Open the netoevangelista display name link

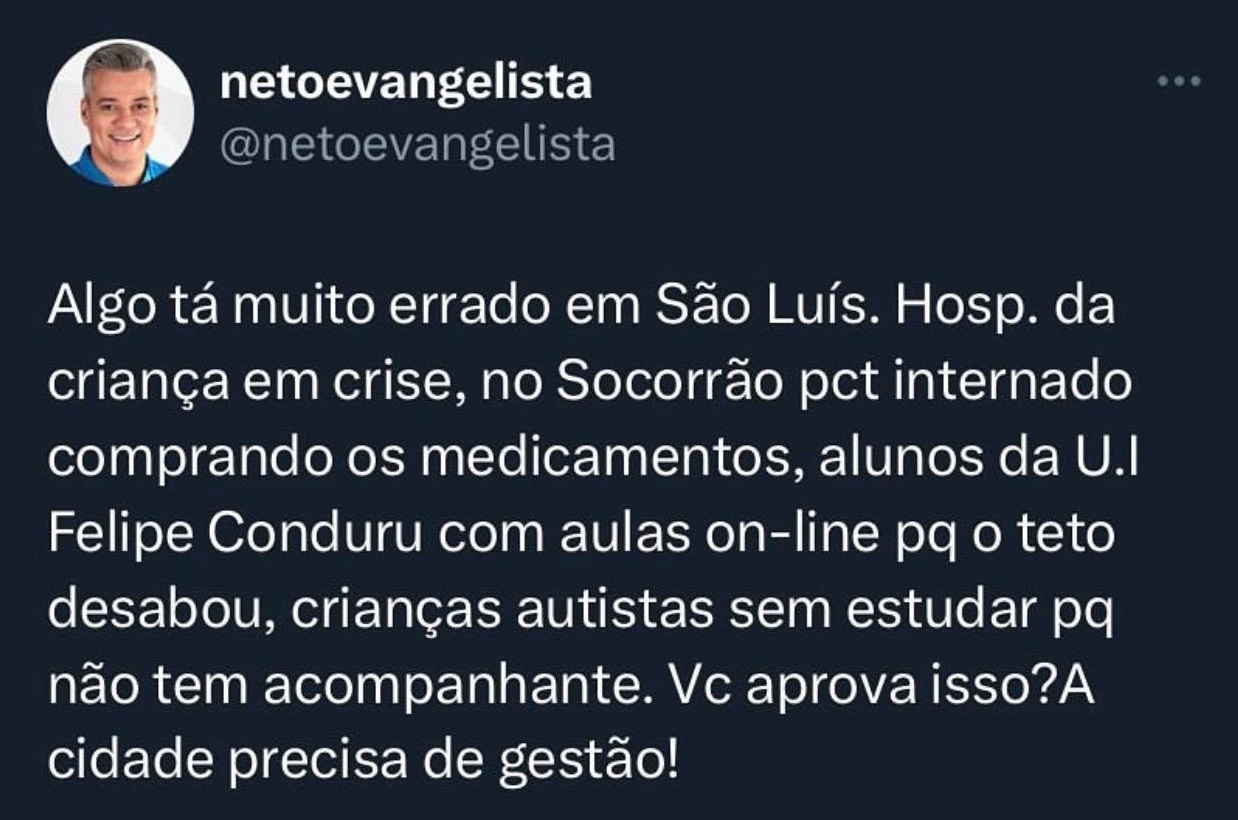tap(405, 83)
